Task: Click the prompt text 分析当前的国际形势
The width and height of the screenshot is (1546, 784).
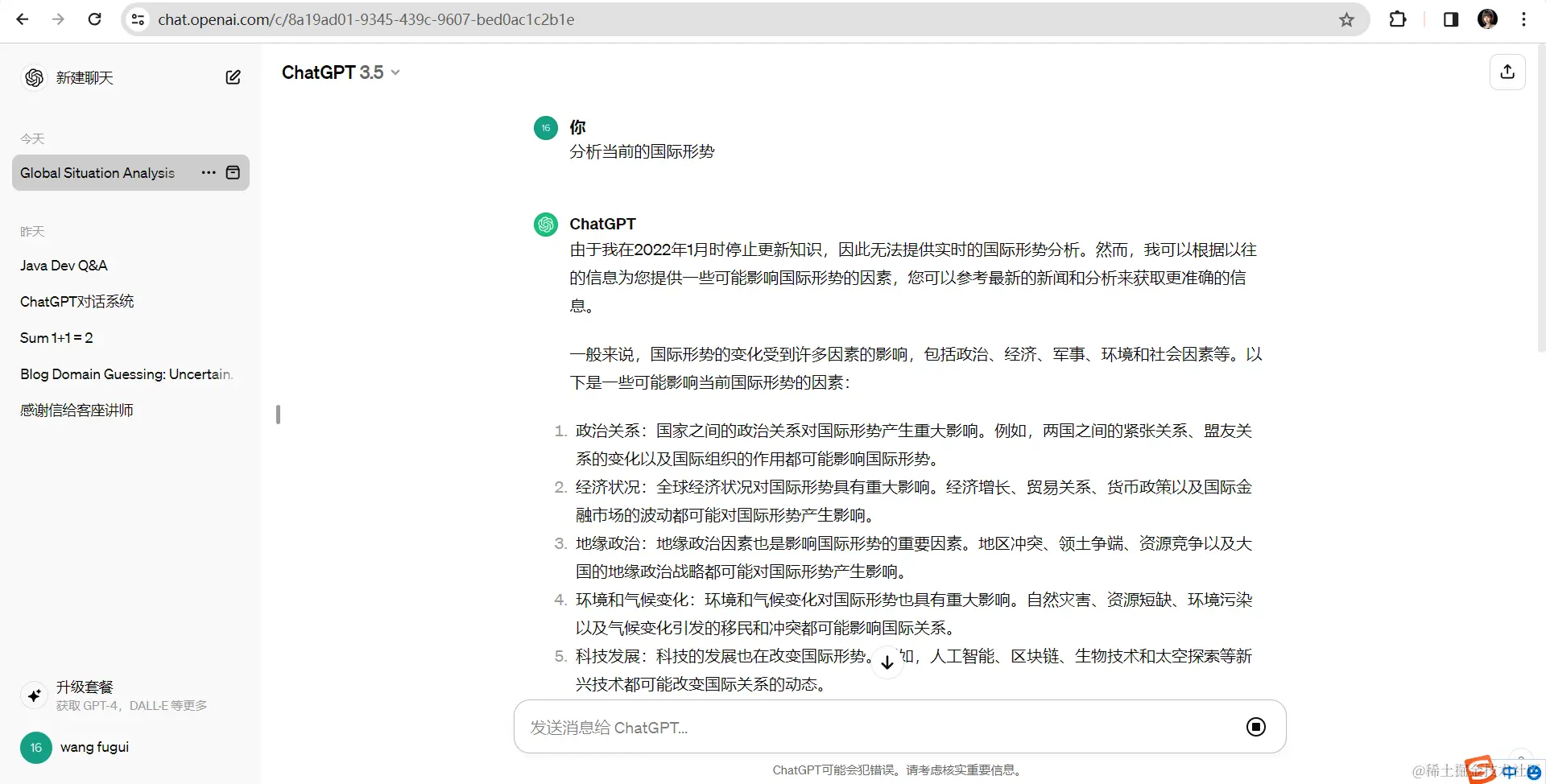Action: [642, 151]
